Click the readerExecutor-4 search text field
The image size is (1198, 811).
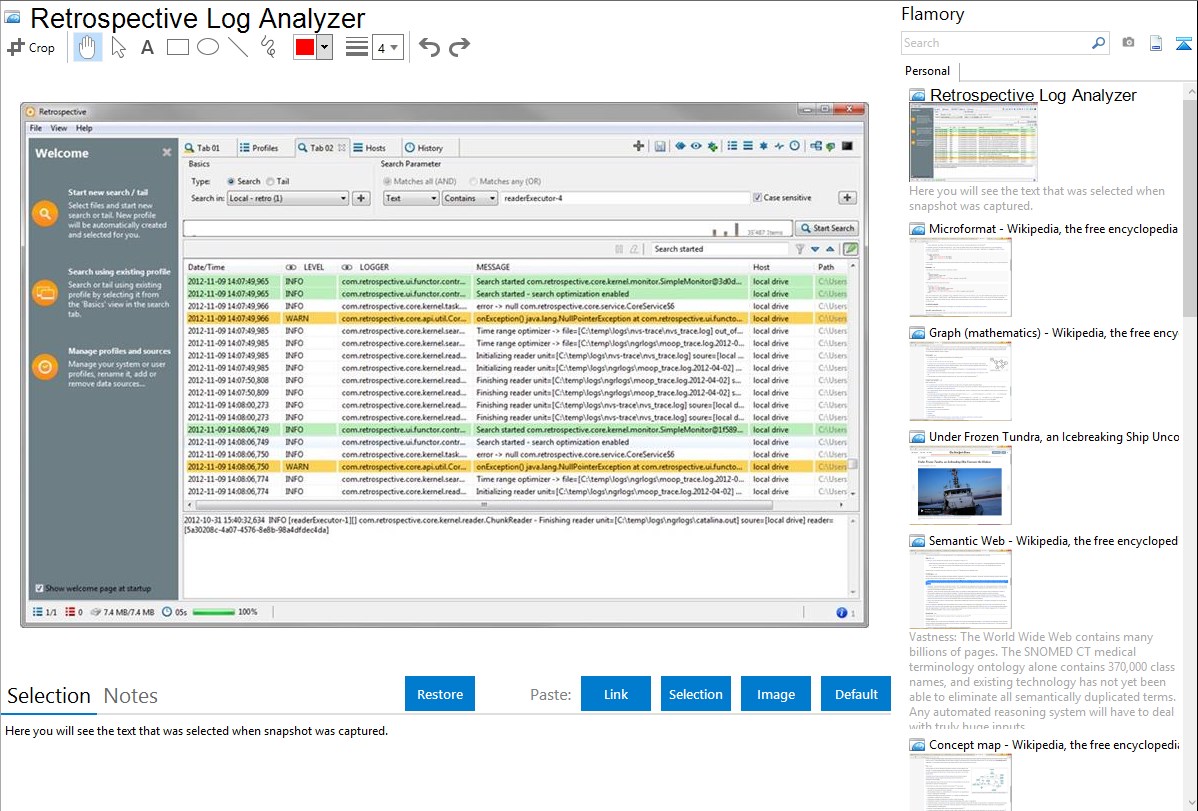(x=624, y=198)
